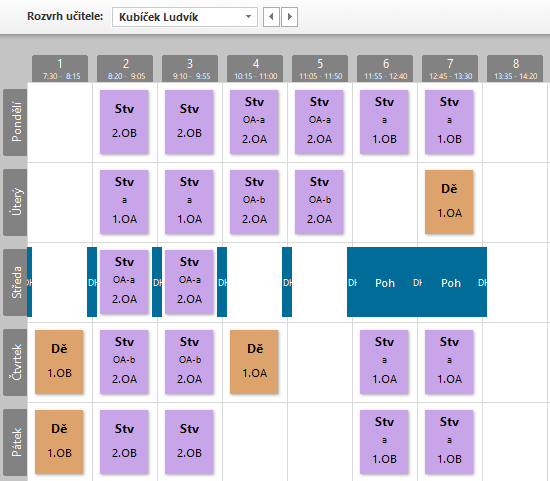
Task: Open Tuesday period 4 Stv OA-b lesson
Action: point(254,202)
